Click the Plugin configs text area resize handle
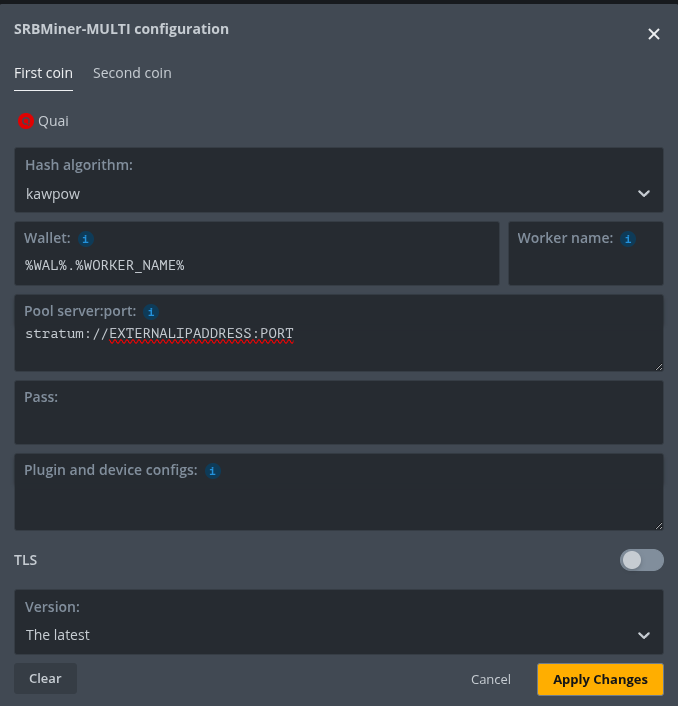Image resolution: width=678 pixels, height=706 pixels. coord(659,526)
